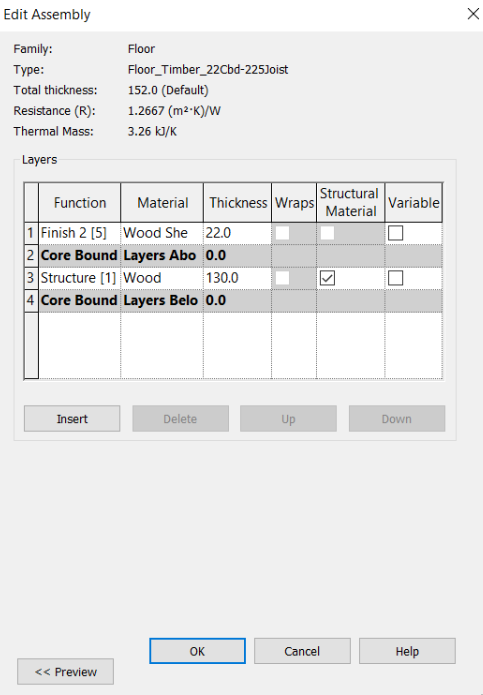Uncheck Structural Material for Structure layer
Screen dimensions: 483x695
pyautogui.click(x=327, y=278)
